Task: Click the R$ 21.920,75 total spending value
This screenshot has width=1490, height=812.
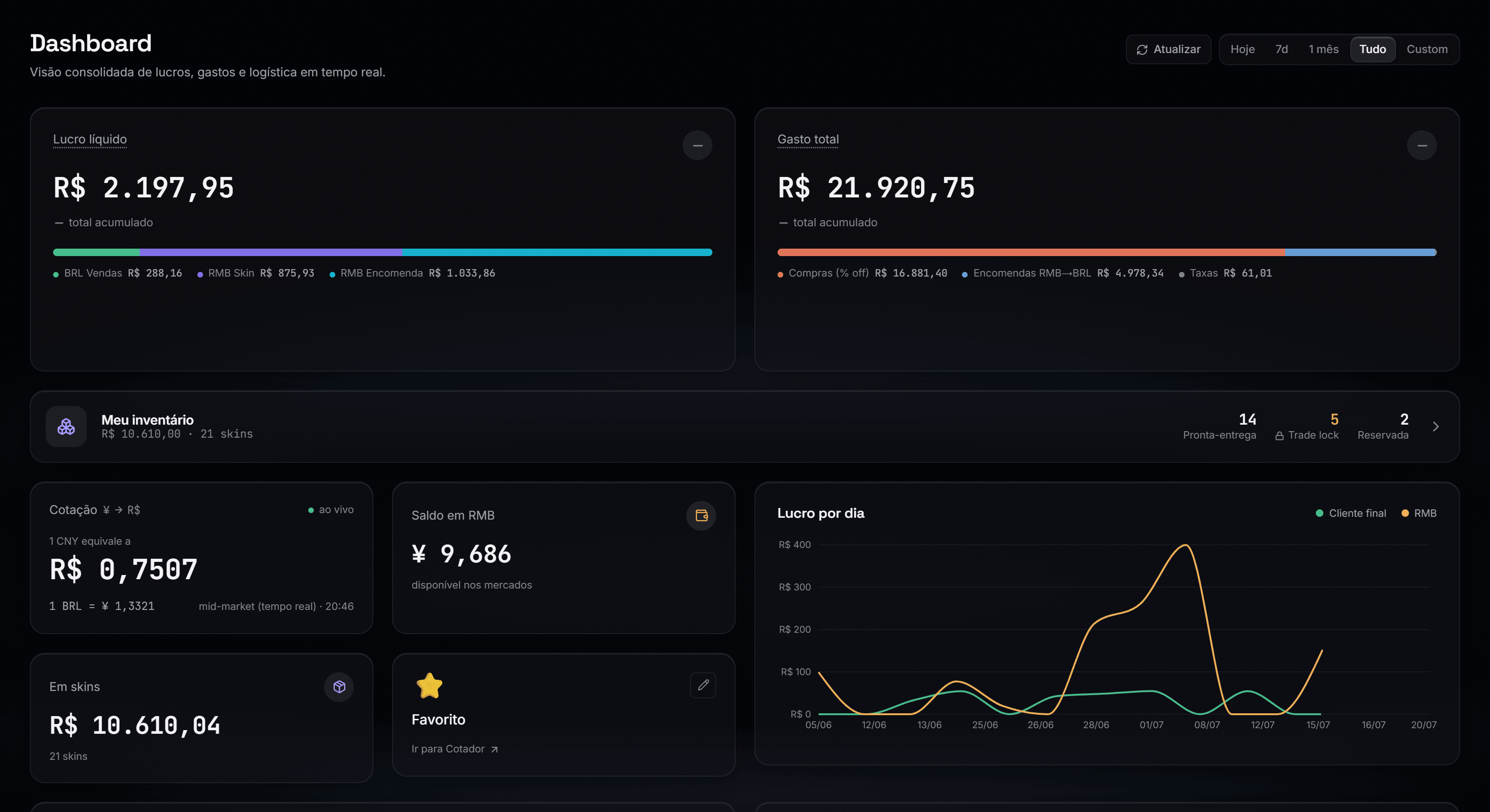Action: pos(876,188)
